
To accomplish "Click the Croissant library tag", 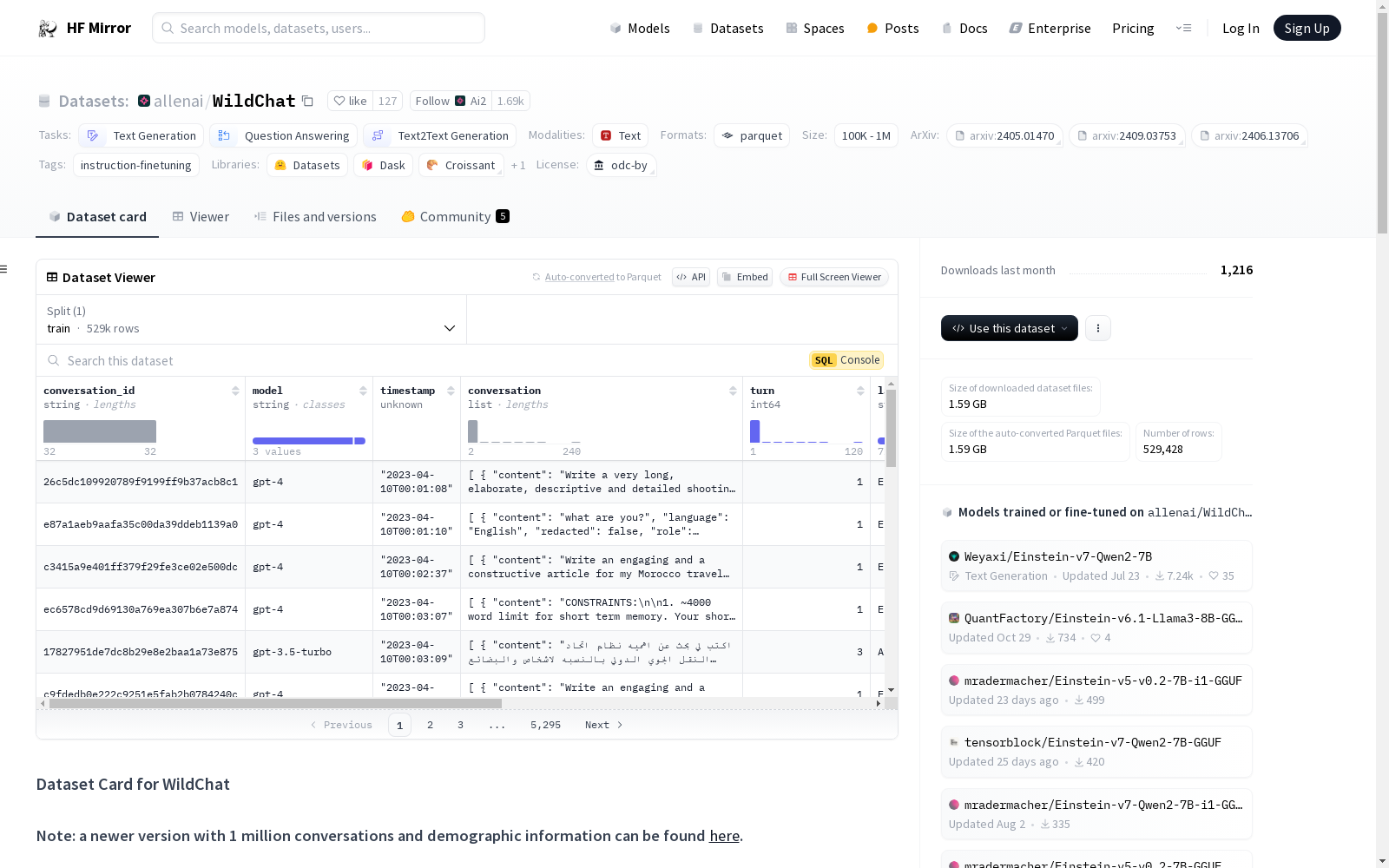I will [461, 165].
